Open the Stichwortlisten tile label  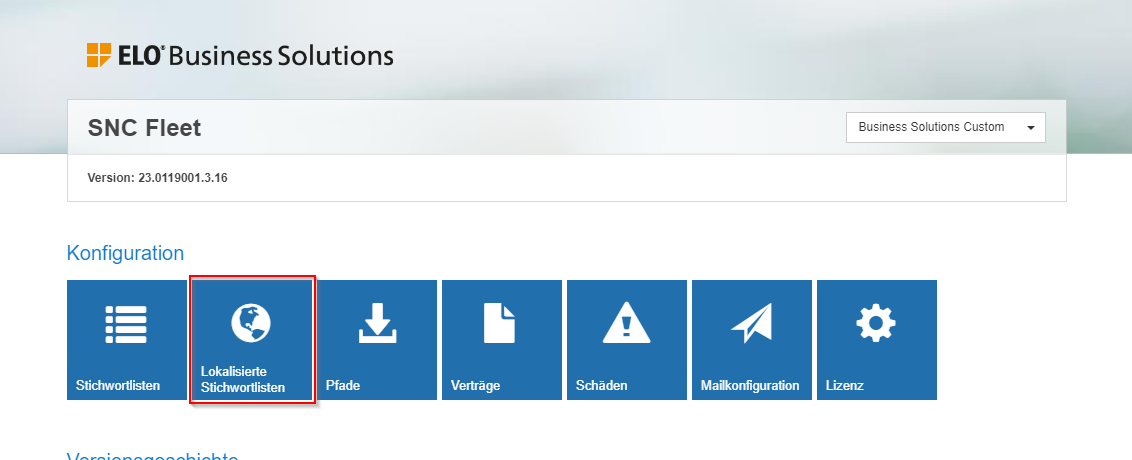point(118,385)
